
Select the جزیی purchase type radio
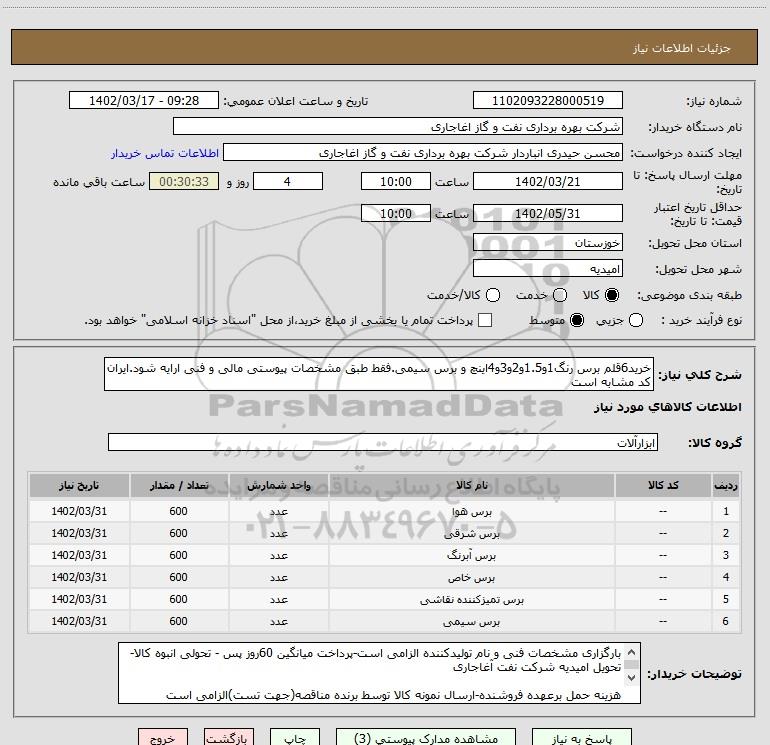click(635, 320)
